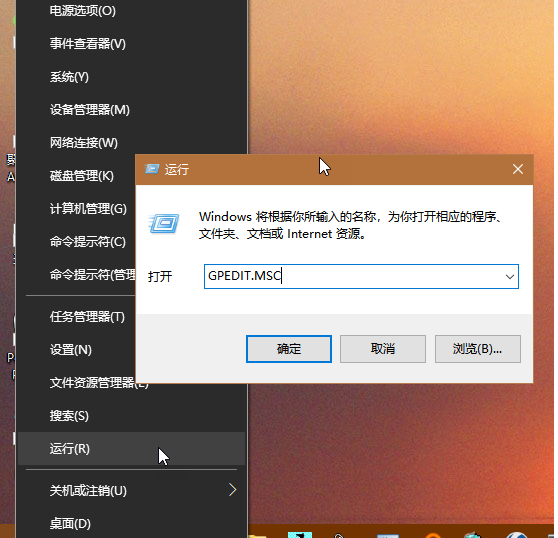
Task: Open the 关机或注销(U) submenu arrow
Action: pyautogui.click(x=232, y=490)
